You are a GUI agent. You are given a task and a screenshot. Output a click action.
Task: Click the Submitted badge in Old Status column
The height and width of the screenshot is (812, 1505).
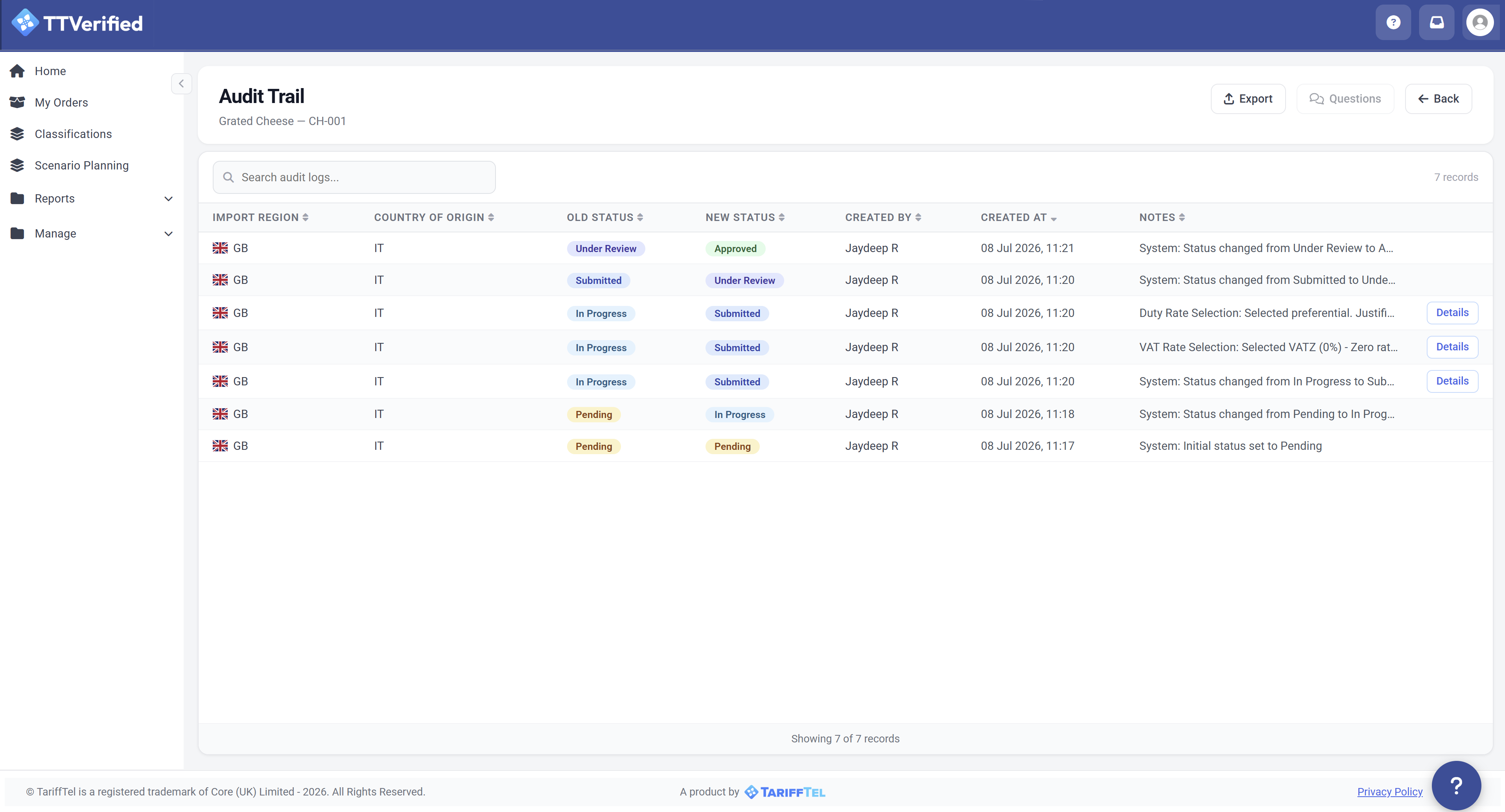(598, 280)
